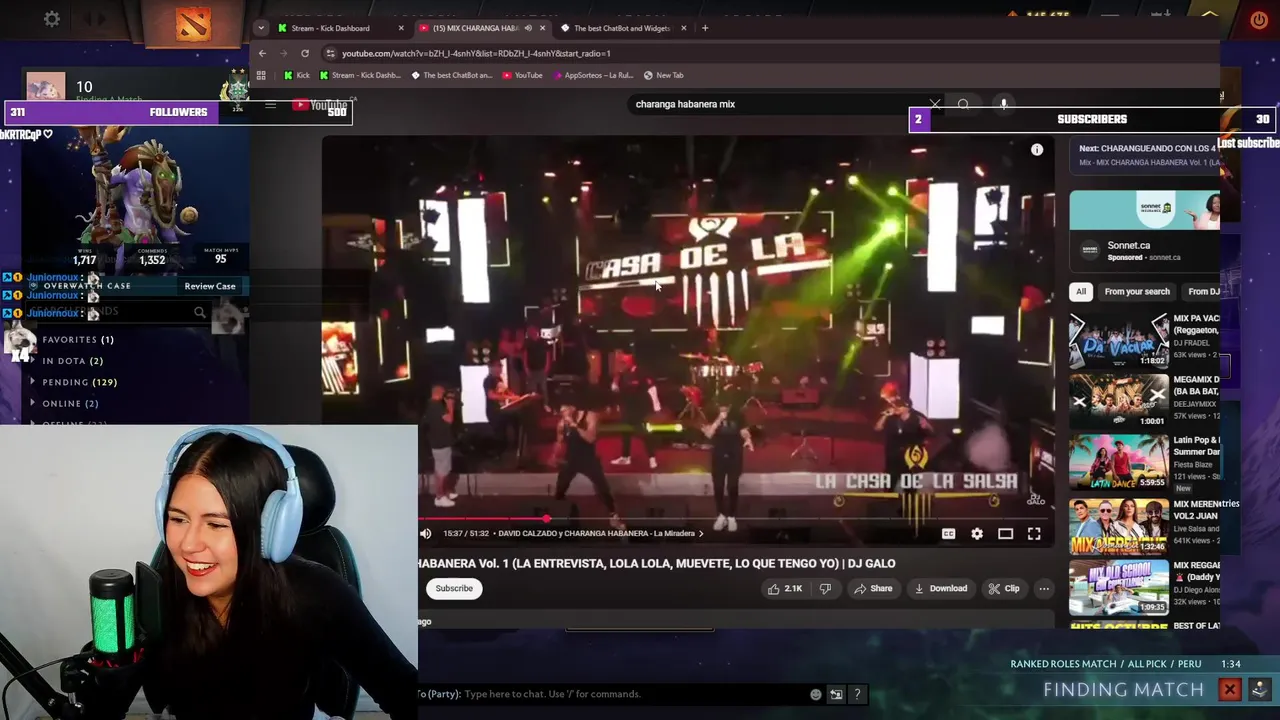The width and height of the screenshot is (1280, 720).
Task: Open the Stream - Kick Dashb... bookmark
Action: 360,75
